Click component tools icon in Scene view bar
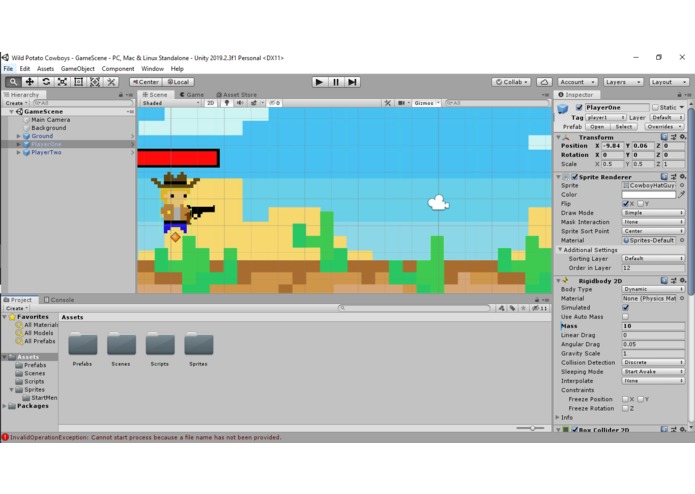695x494 pixels. tap(387, 103)
